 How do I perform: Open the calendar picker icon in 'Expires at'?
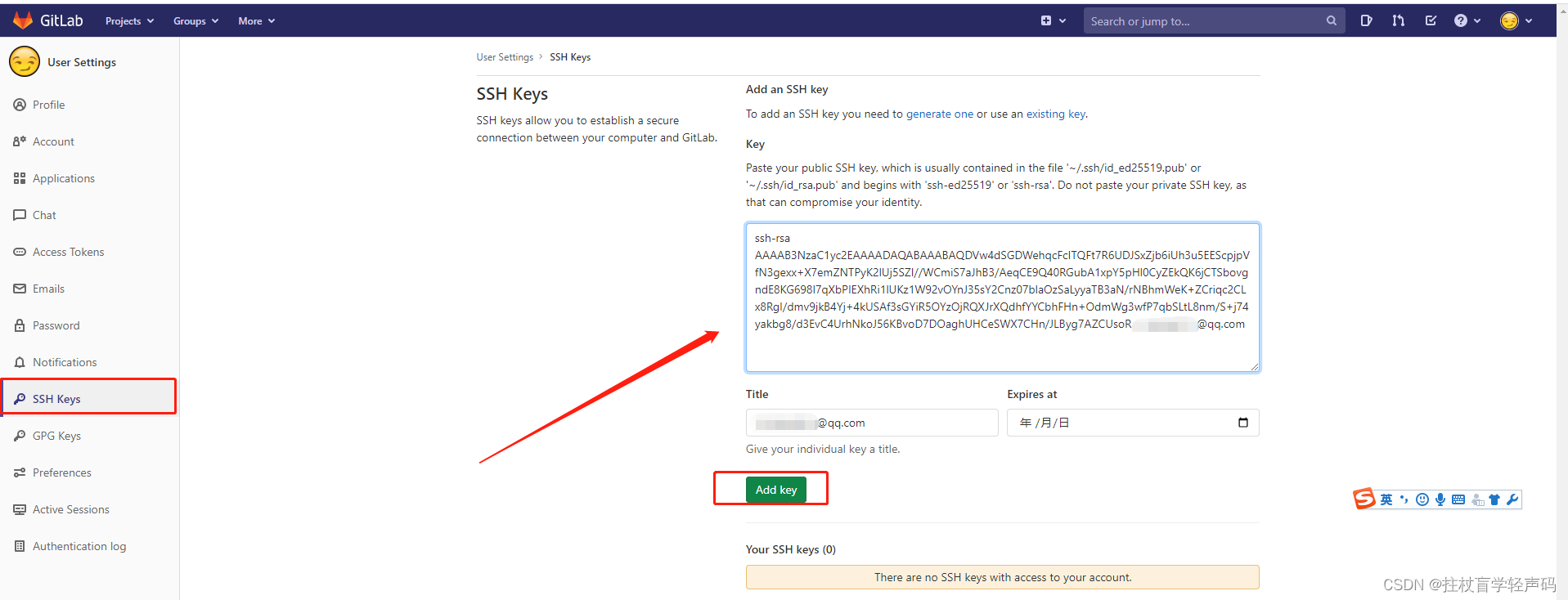[x=1243, y=423]
